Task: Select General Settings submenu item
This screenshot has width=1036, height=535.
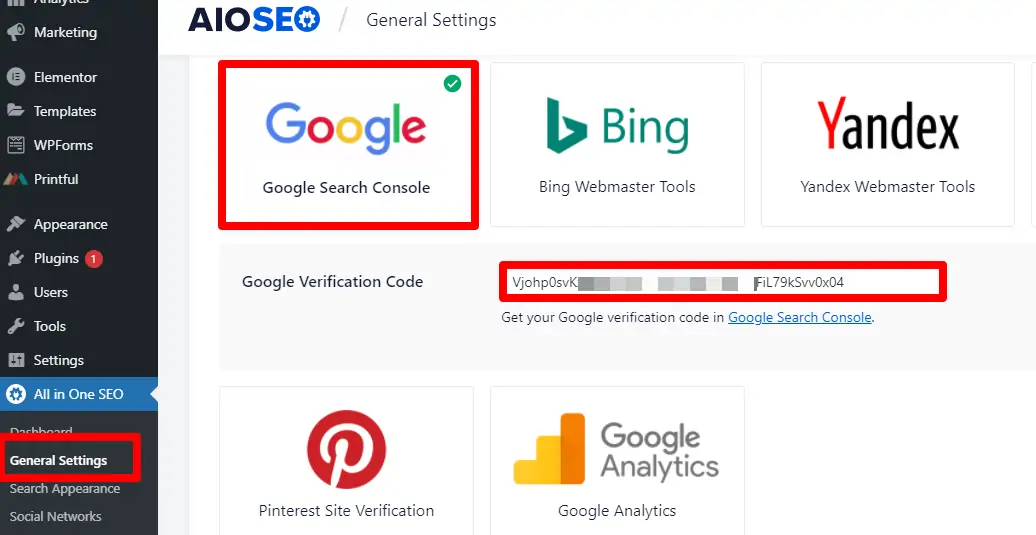Action: 58,461
